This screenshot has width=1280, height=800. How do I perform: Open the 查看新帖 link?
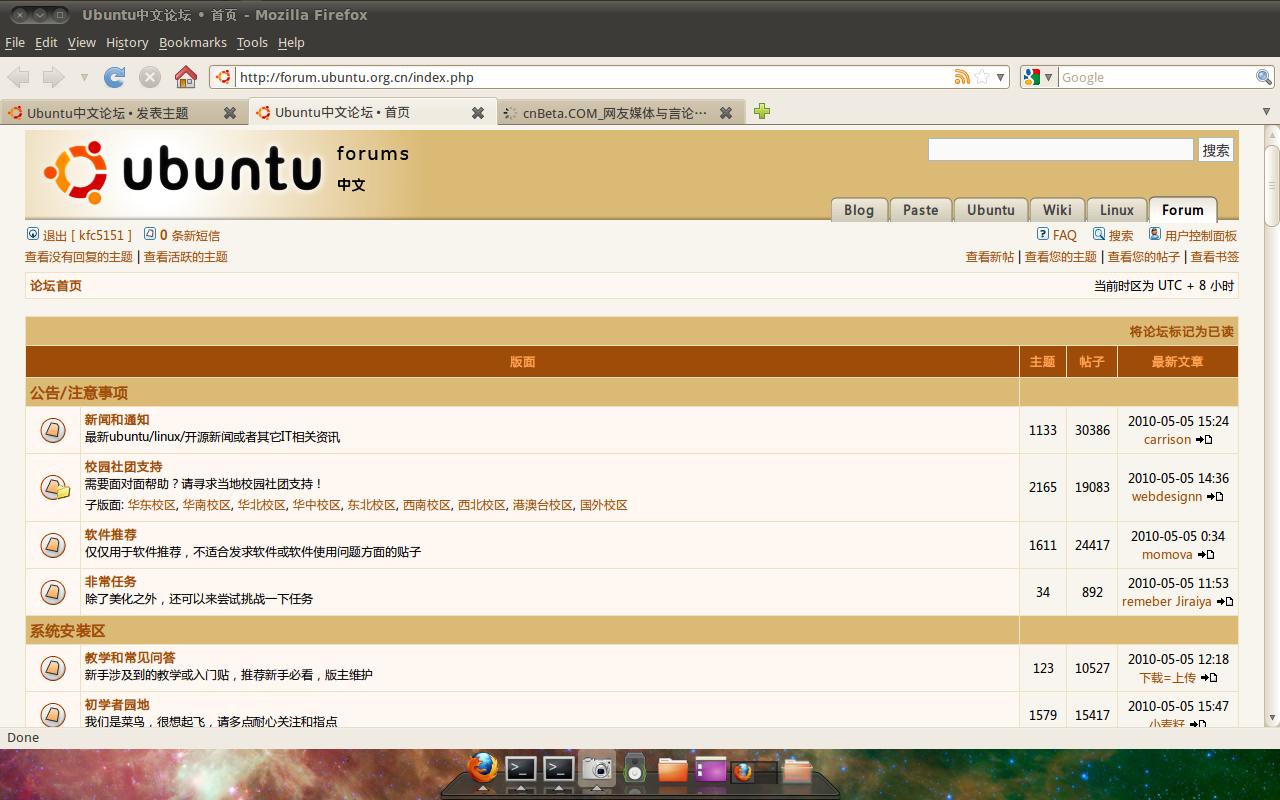(990, 257)
